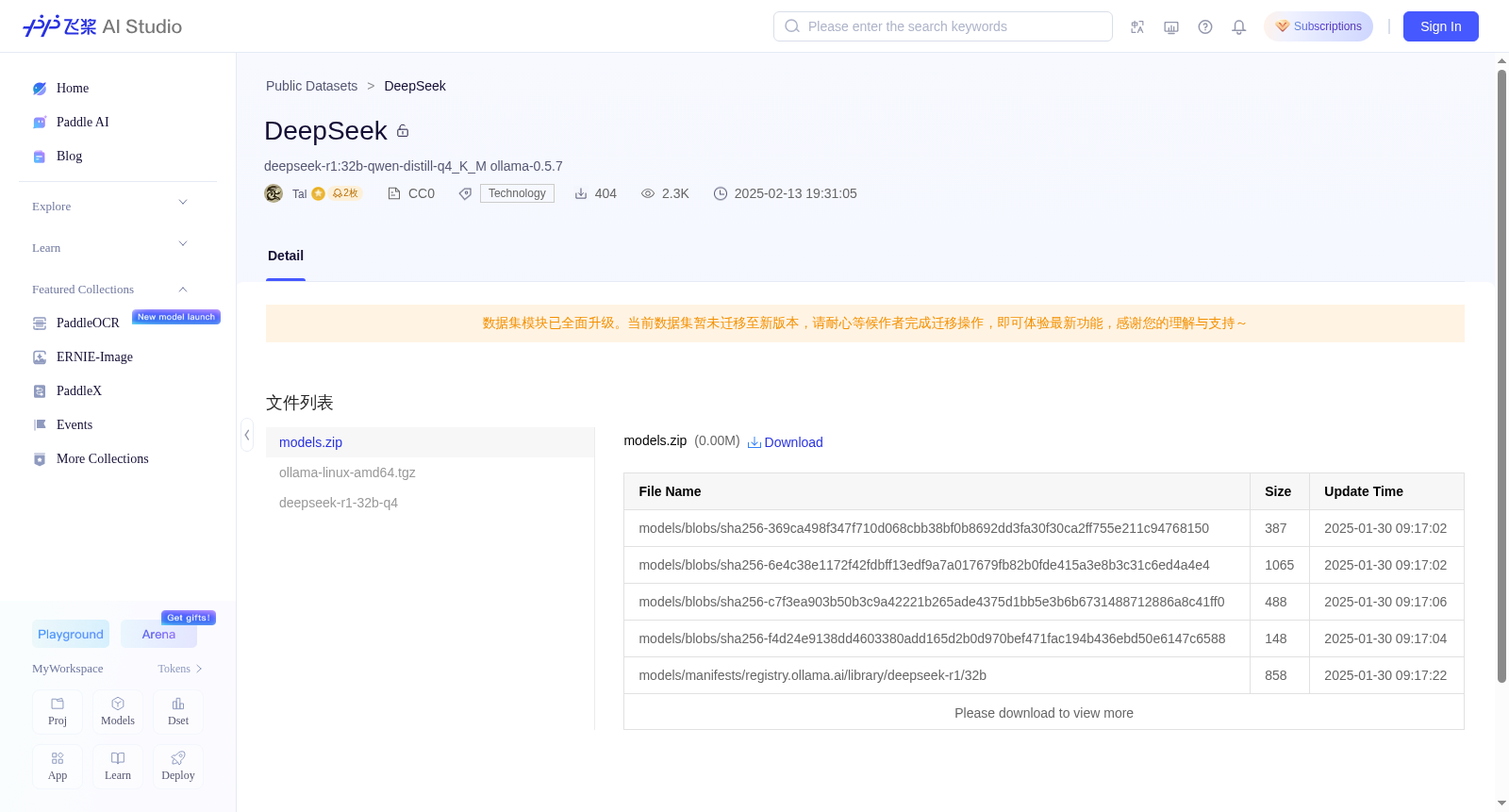Viewport: 1509px width, 812px height.
Task: Open the monitor dashboard icon in header
Action: [x=1171, y=26]
